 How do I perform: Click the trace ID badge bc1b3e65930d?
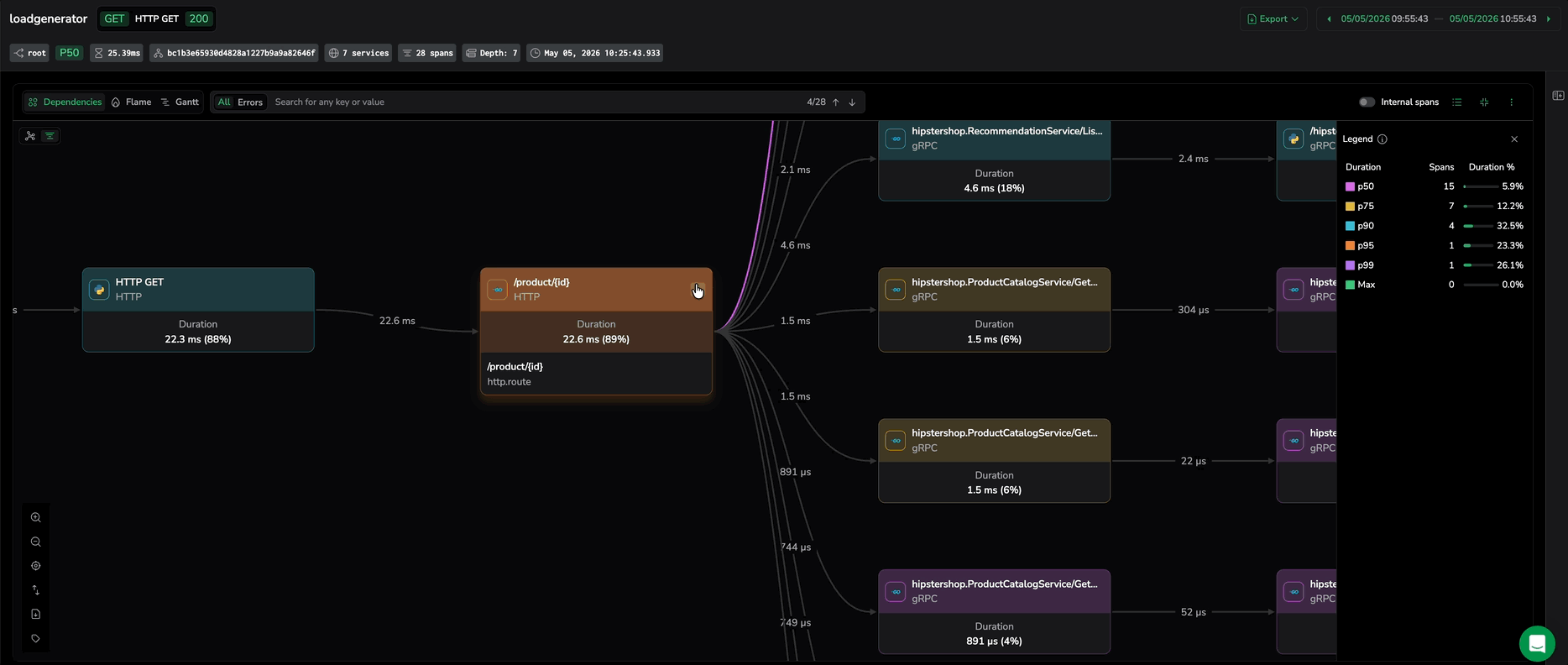coord(234,53)
